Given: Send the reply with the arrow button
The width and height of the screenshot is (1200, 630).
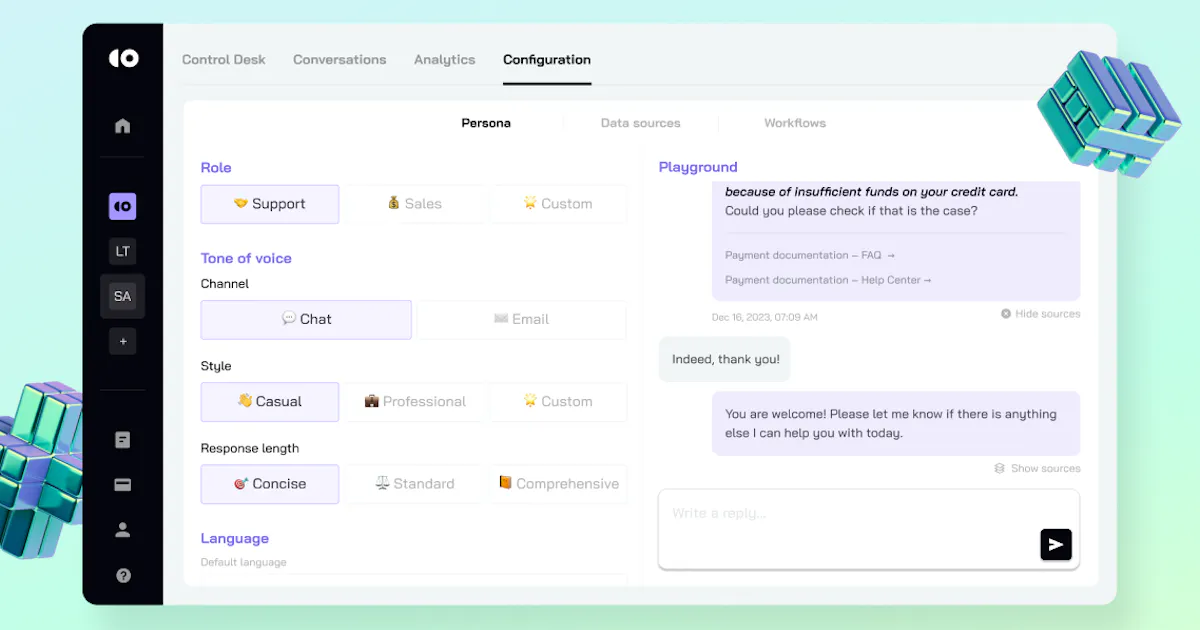Looking at the screenshot, I should [1056, 544].
